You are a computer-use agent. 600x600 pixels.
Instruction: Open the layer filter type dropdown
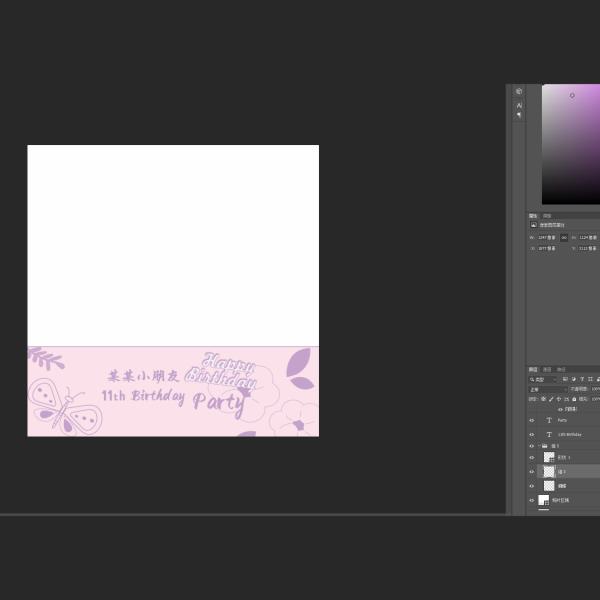544,379
